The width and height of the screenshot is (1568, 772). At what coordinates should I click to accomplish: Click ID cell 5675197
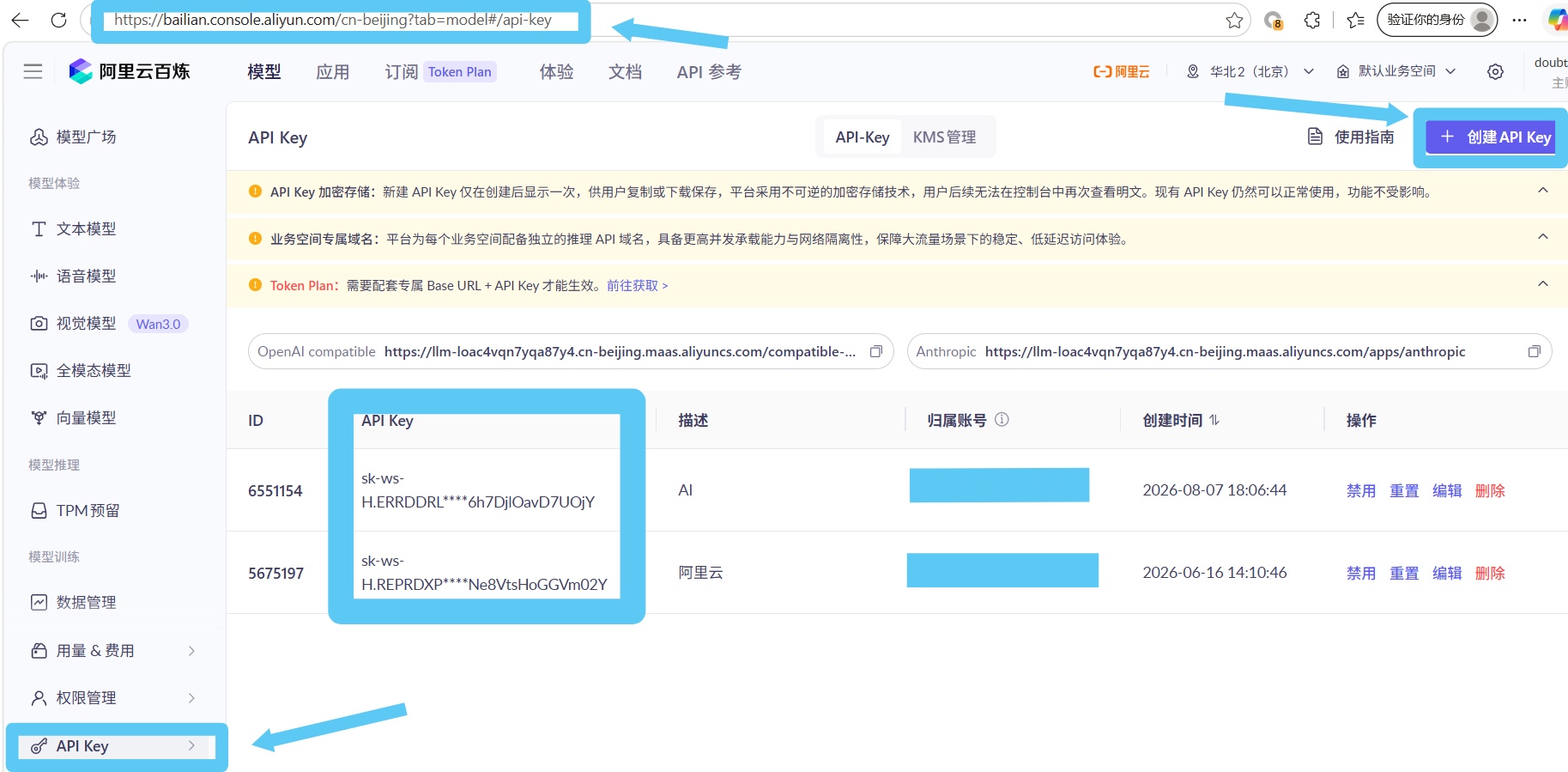pyautogui.click(x=275, y=574)
